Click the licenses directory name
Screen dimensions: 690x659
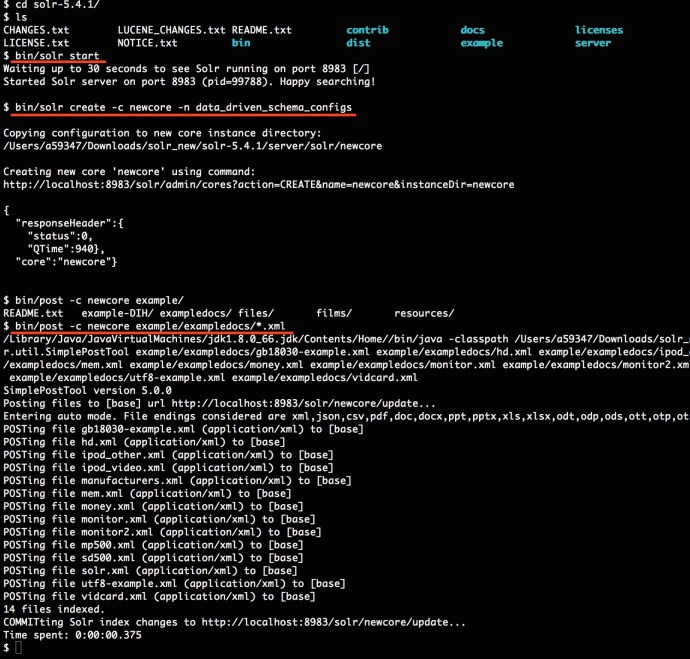[x=598, y=30]
